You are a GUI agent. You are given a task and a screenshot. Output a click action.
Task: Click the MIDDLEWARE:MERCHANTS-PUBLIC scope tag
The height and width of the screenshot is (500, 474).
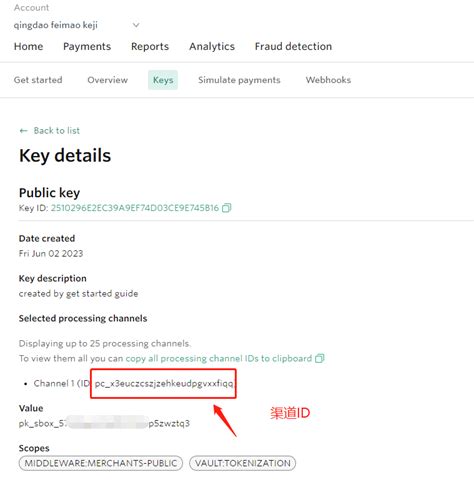coord(101,463)
